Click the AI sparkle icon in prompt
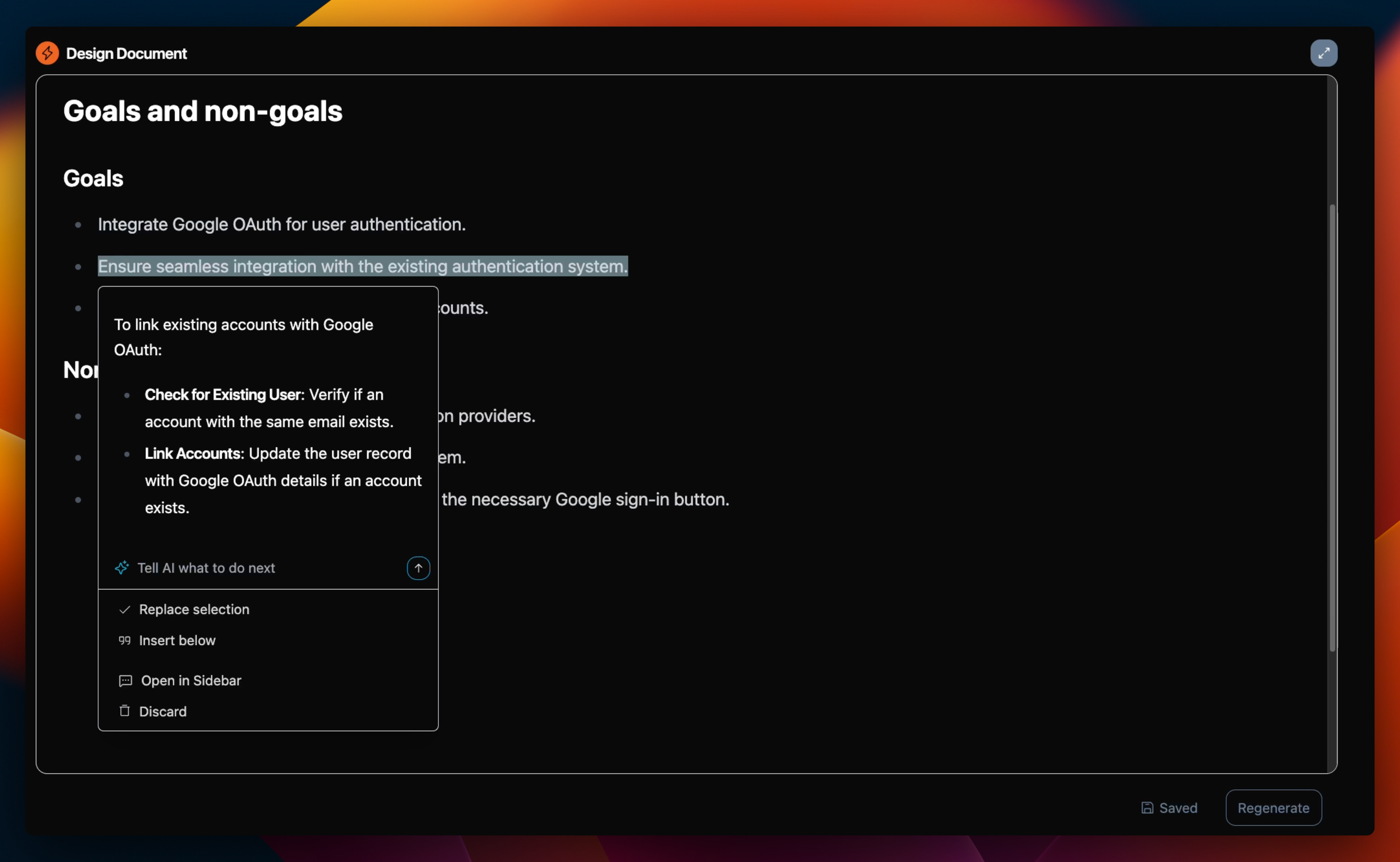This screenshot has width=1400, height=862. coord(121,568)
